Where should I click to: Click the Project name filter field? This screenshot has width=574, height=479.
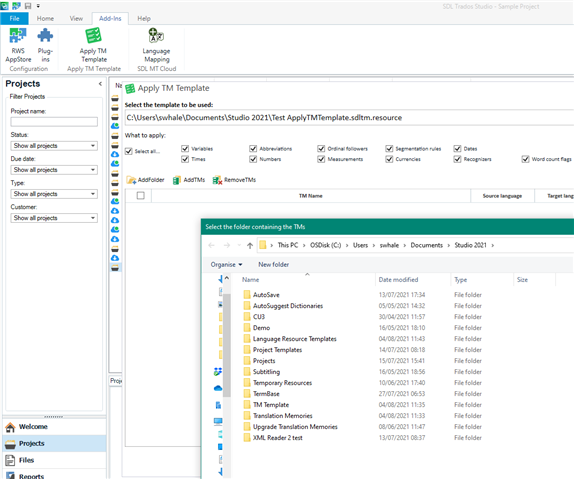coord(54,122)
